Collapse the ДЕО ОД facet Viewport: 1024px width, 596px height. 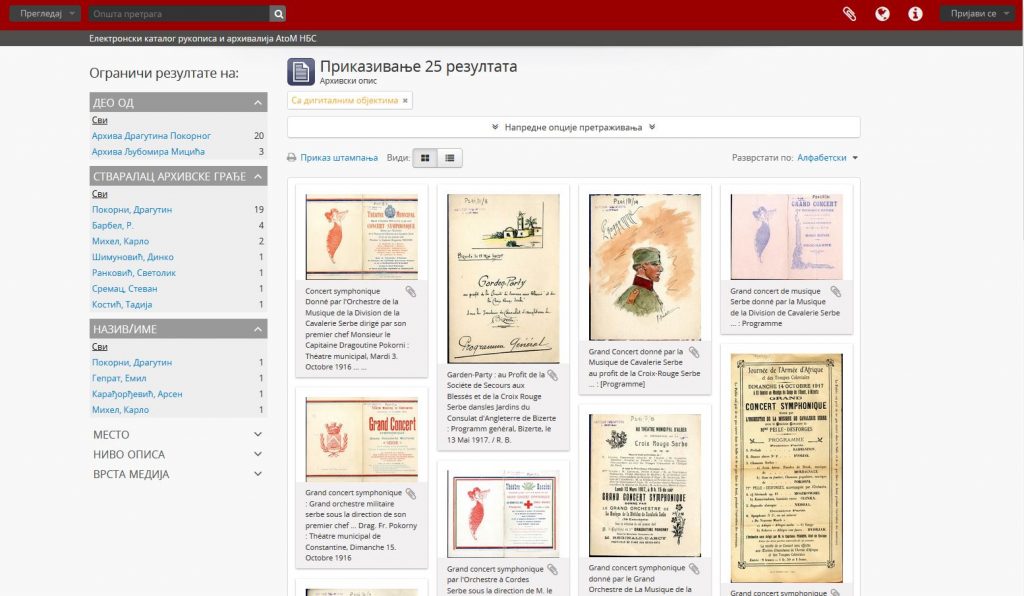259,103
